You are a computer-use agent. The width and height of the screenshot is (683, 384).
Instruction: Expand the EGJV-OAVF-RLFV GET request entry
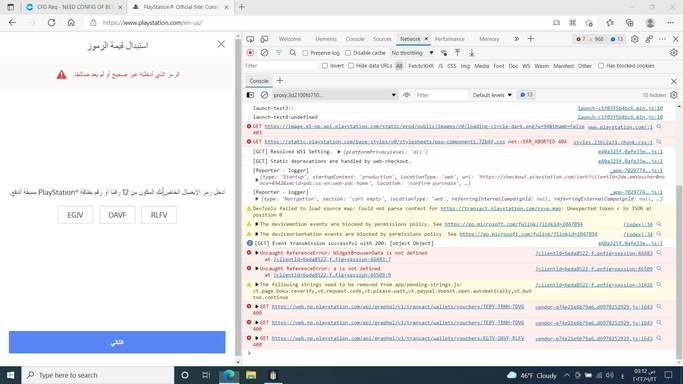click(x=257, y=338)
